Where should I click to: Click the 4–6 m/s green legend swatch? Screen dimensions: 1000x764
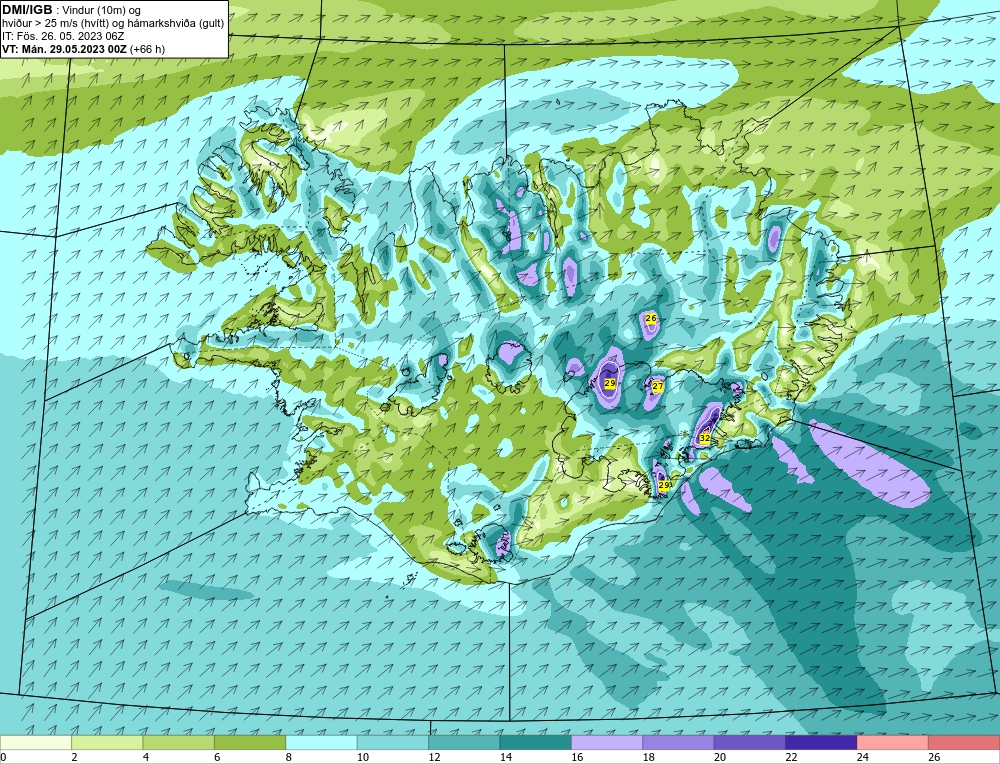point(179,742)
